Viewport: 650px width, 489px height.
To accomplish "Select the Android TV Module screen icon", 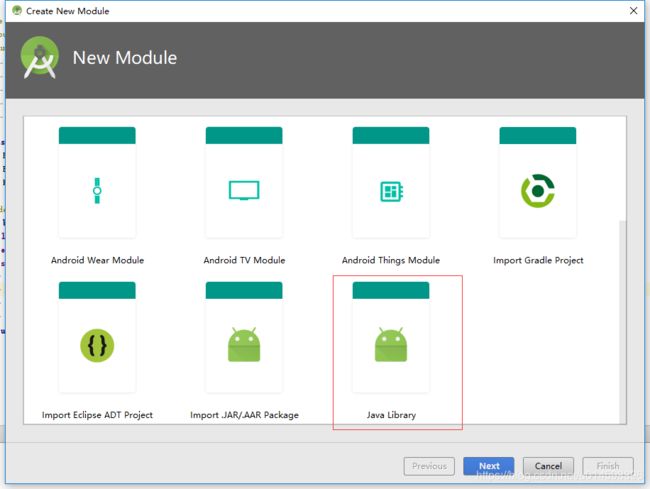I will point(244,190).
